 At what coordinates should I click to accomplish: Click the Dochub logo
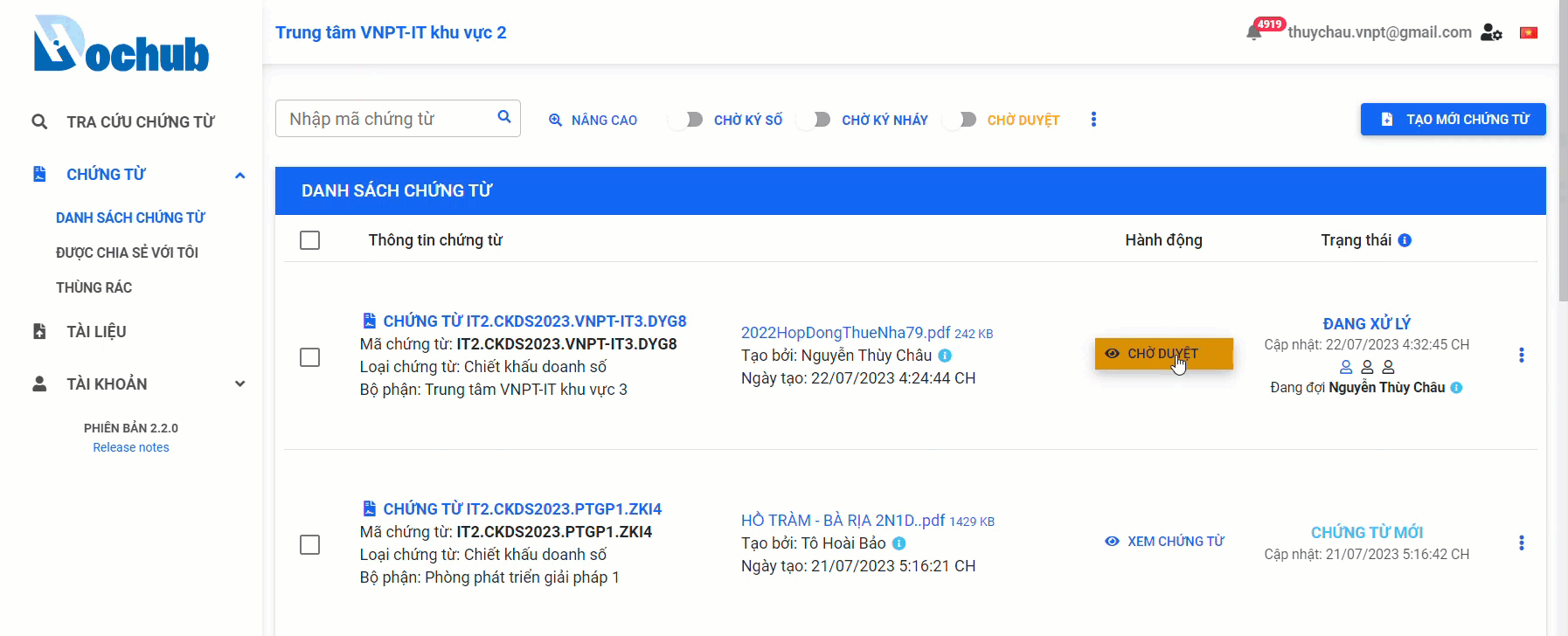point(121,44)
